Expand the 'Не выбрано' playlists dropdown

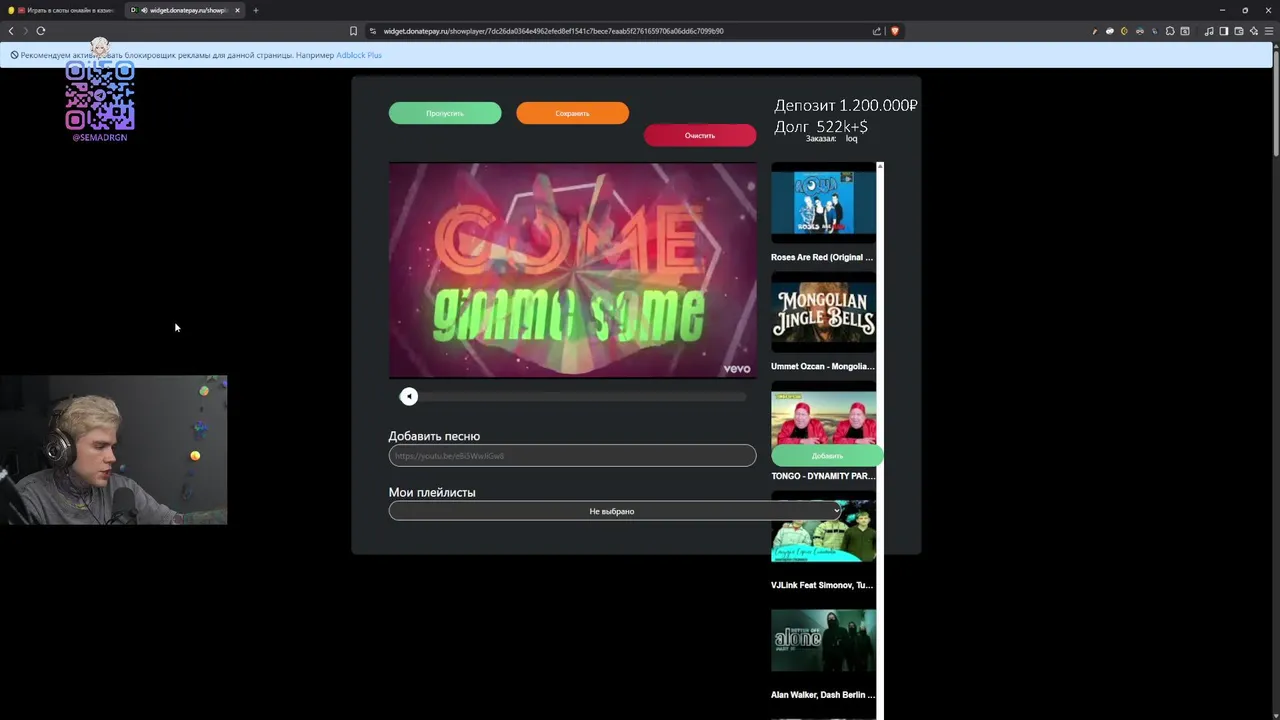(x=615, y=511)
